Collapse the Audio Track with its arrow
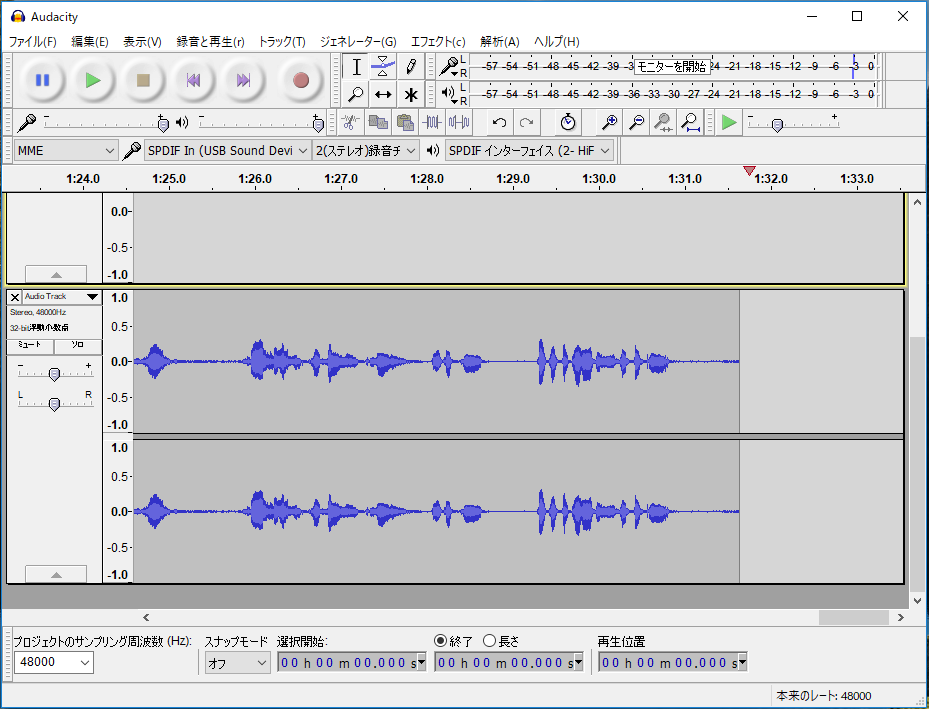 pos(56,574)
